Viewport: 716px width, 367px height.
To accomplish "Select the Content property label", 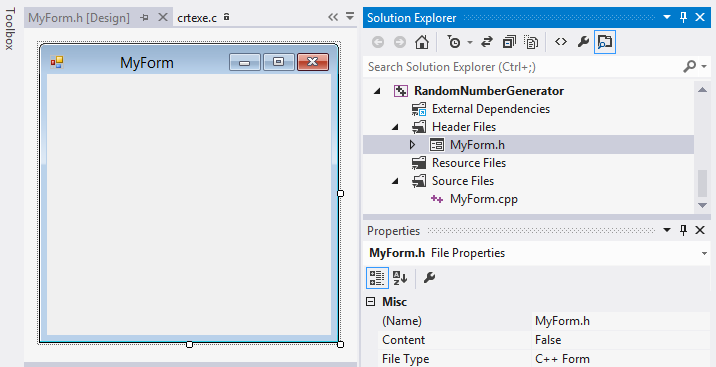I will [404, 340].
